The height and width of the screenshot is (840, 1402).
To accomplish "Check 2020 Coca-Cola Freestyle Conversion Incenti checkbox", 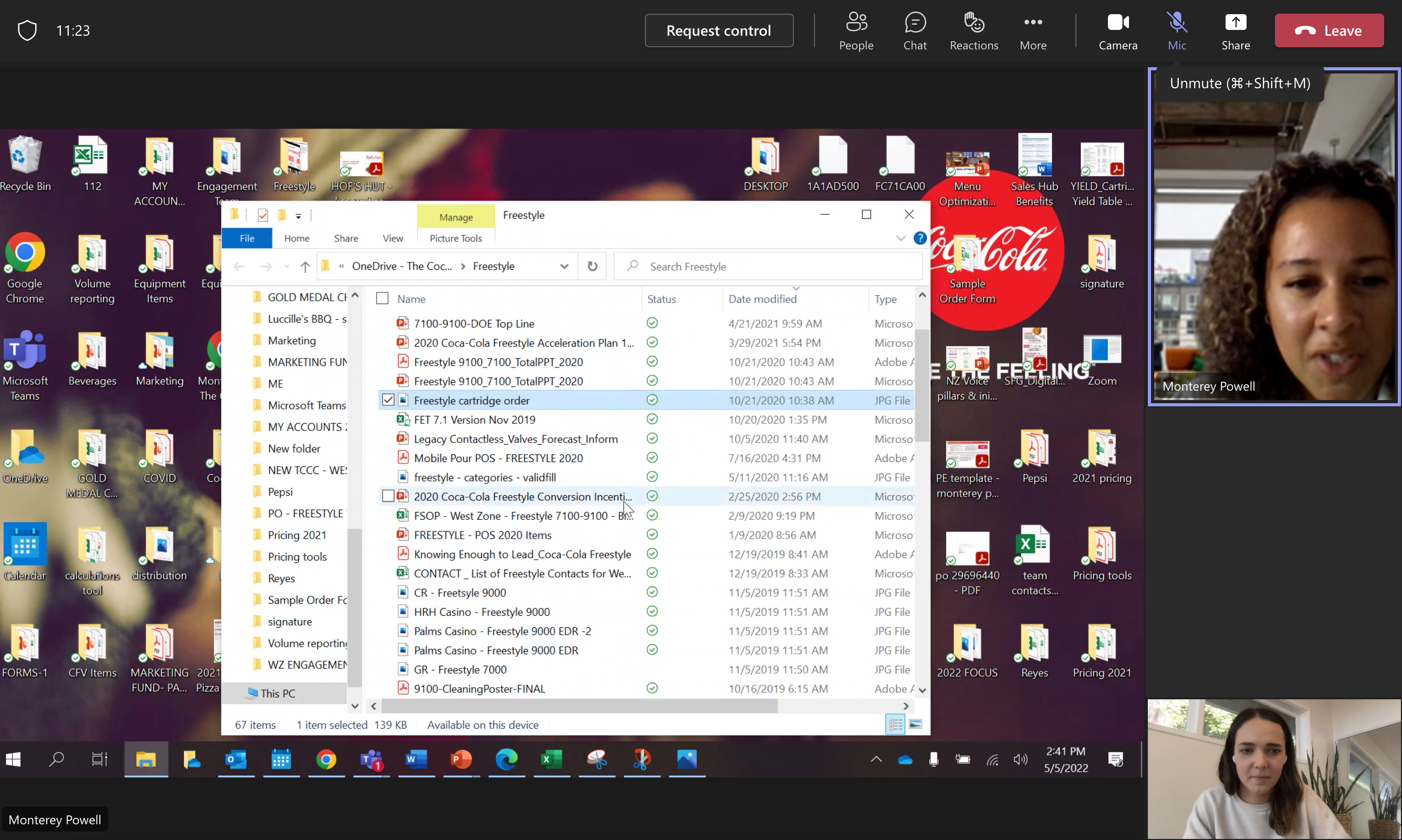I will click(x=388, y=497).
